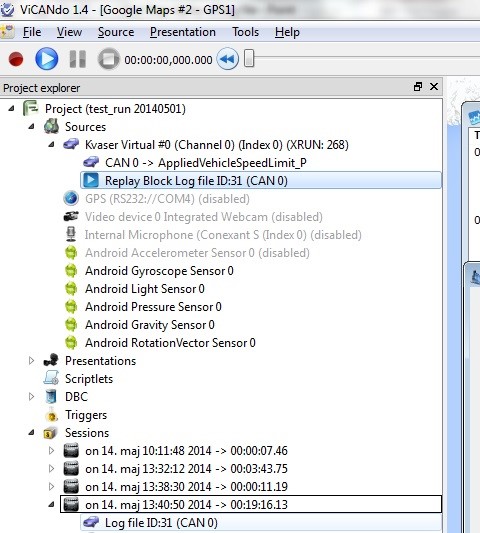This screenshot has height=533, width=480.
Task: Collapse the Sessions tree node
Action: 31,432
